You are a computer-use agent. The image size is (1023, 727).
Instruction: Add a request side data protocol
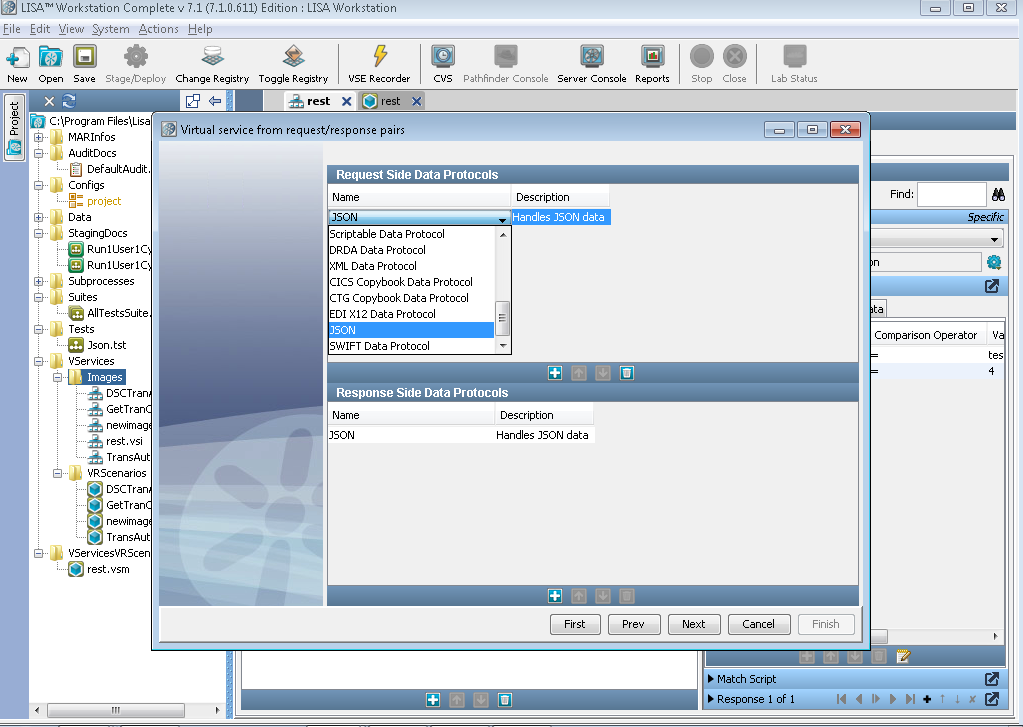tap(555, 373)
